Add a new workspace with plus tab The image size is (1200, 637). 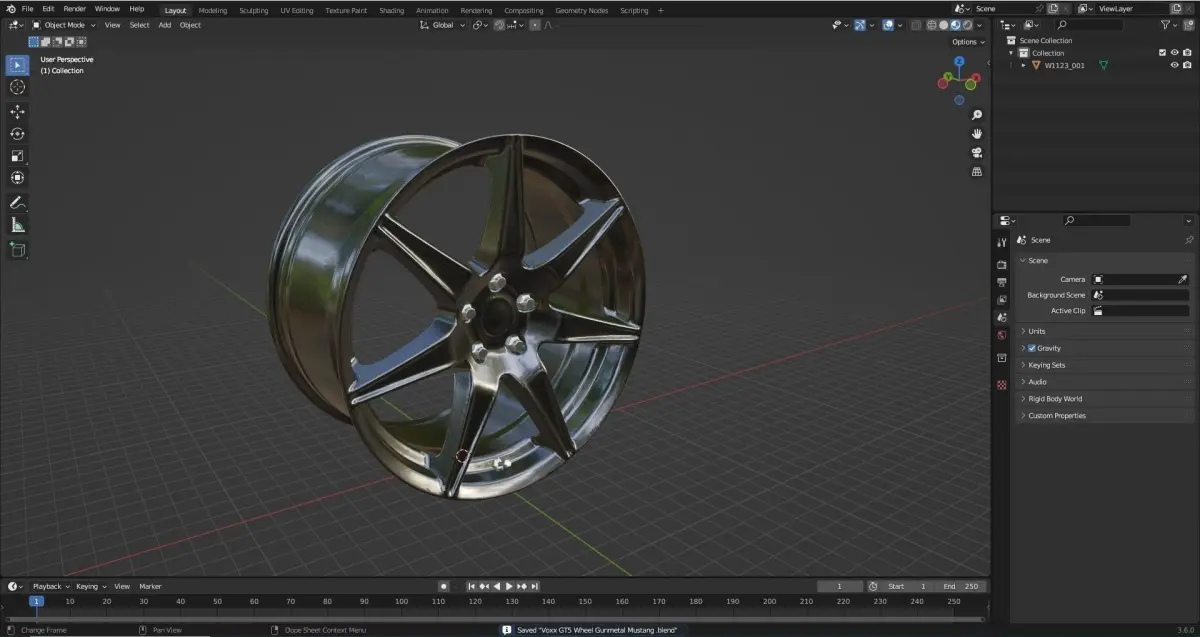click(660, 10)
